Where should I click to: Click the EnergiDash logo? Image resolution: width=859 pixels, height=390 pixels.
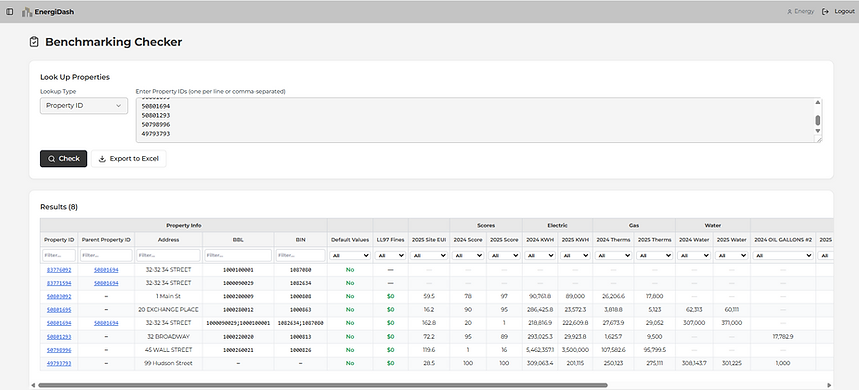(48, 12)
